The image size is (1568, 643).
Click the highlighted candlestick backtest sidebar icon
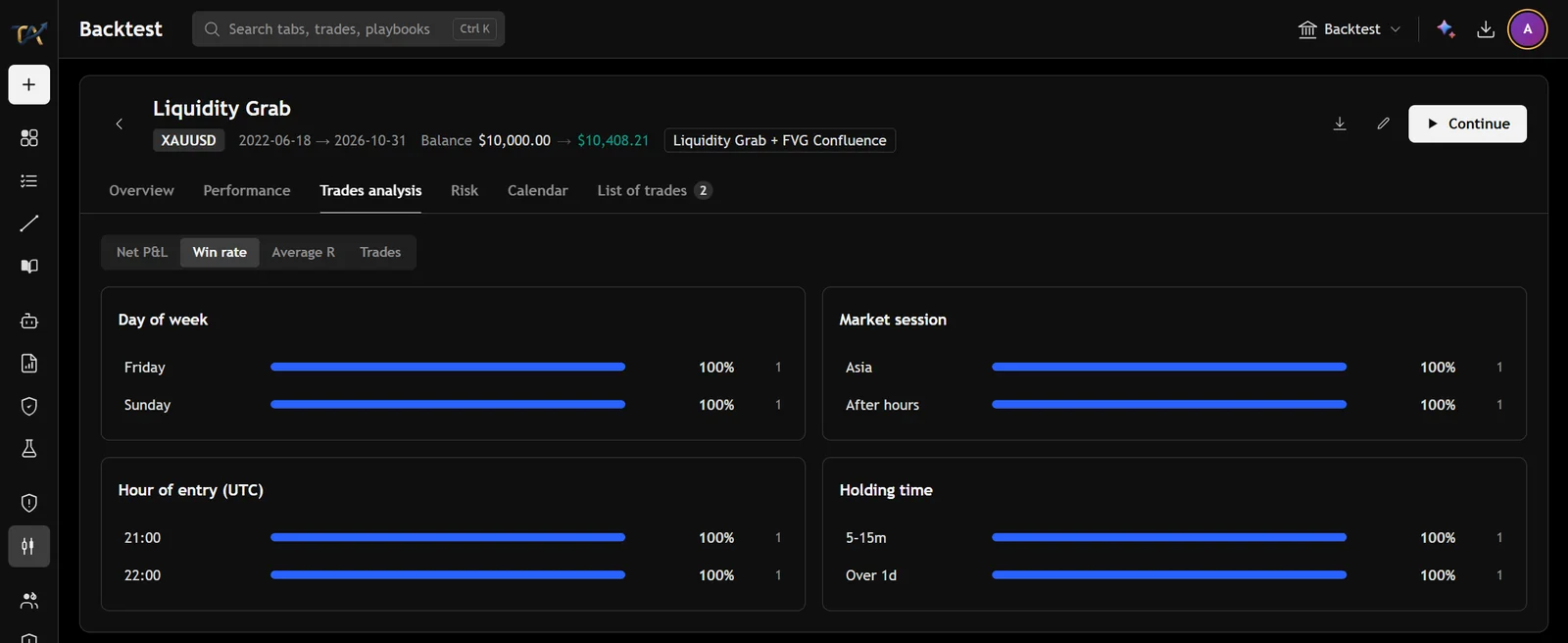[x=29, y=546]
